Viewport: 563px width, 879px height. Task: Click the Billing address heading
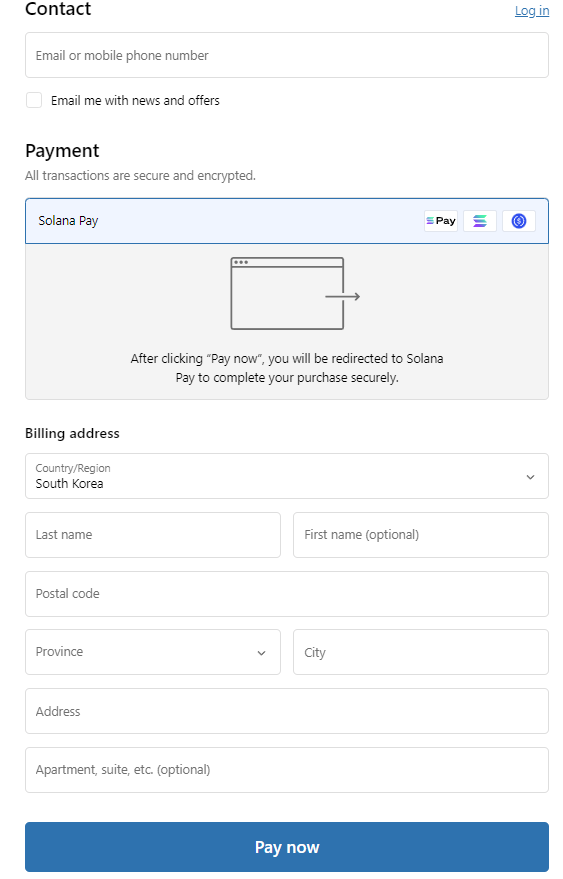(72, 433)
